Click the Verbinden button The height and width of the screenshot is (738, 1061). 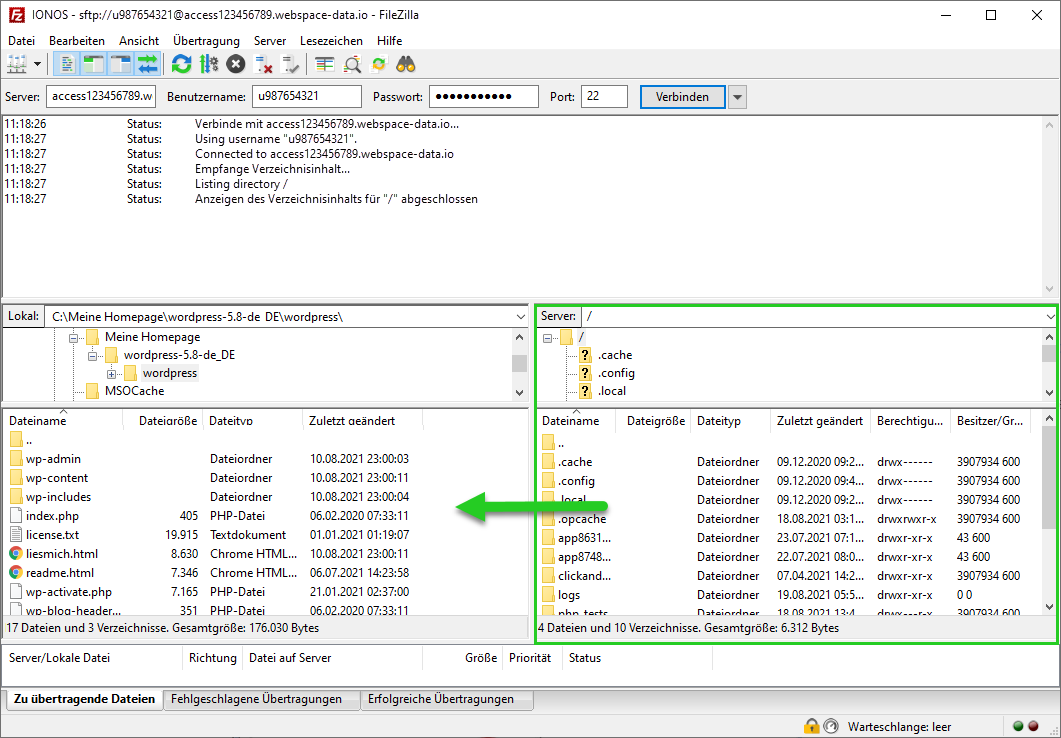click(682, 97)
